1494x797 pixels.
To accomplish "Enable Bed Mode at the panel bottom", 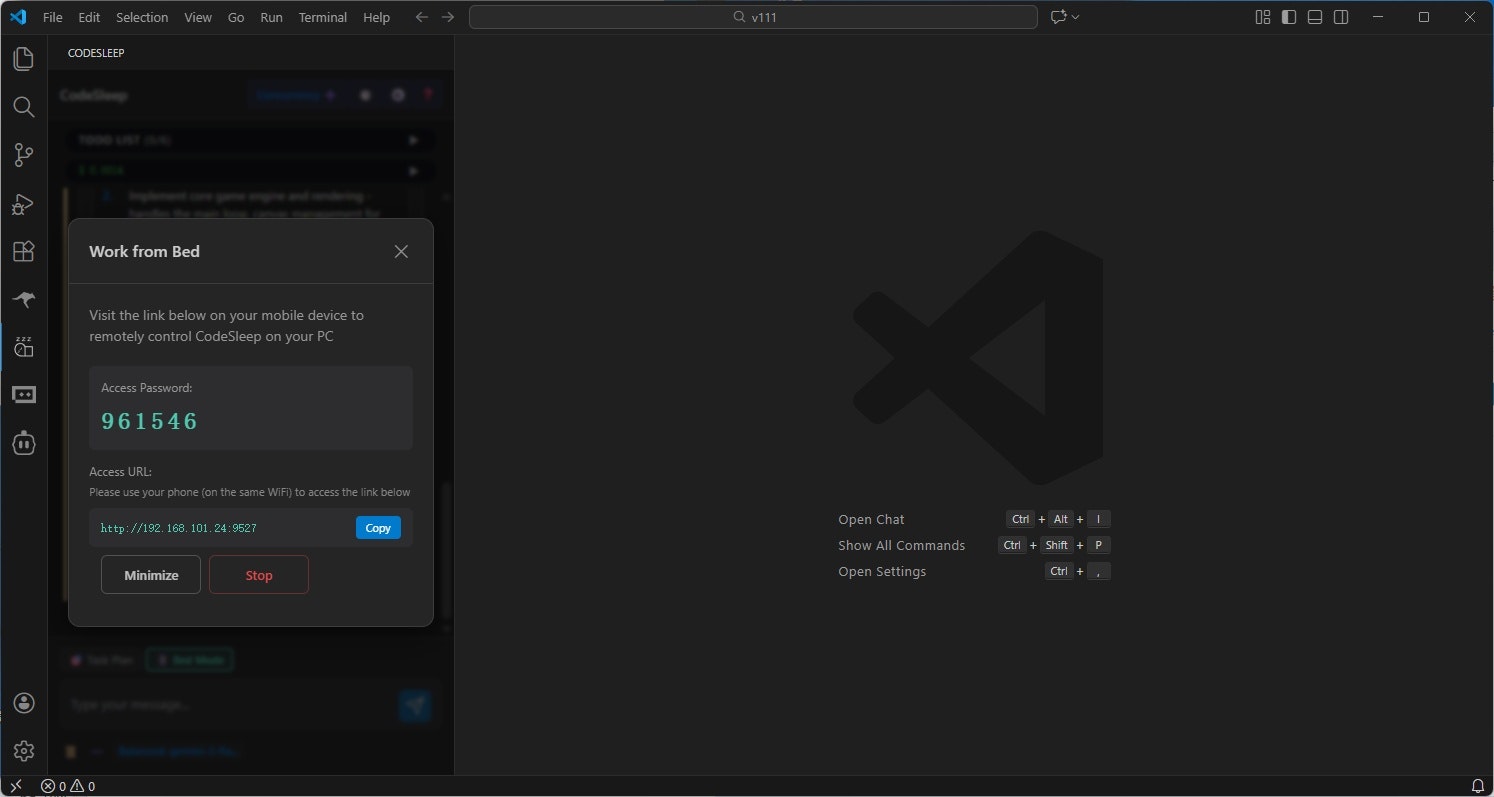I will pos(189,659).
